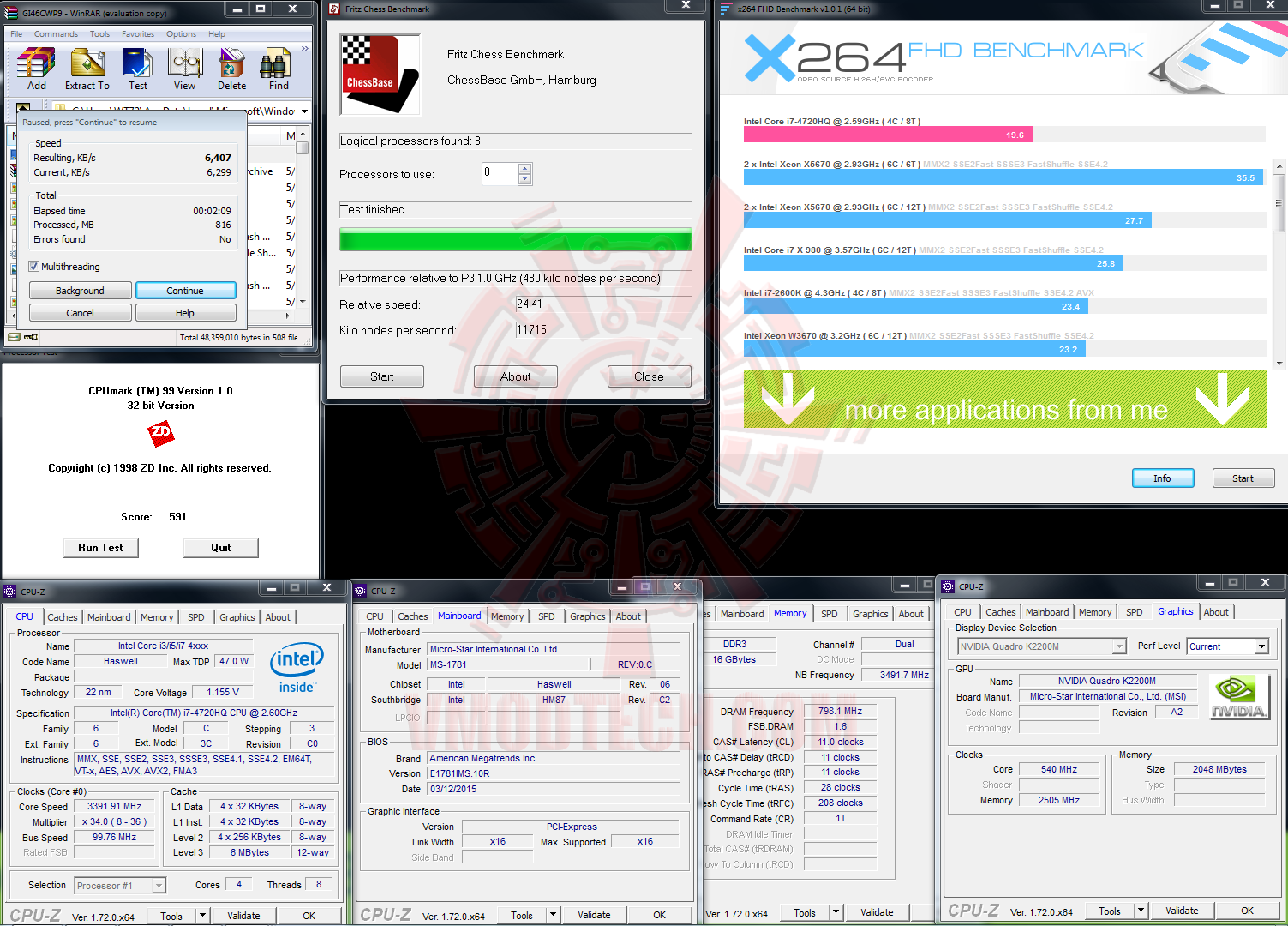Screen dimensions: 1288x926
Task: Click CPU-Z title icon in Mainboard window
Action: click(x=361, y=591)
